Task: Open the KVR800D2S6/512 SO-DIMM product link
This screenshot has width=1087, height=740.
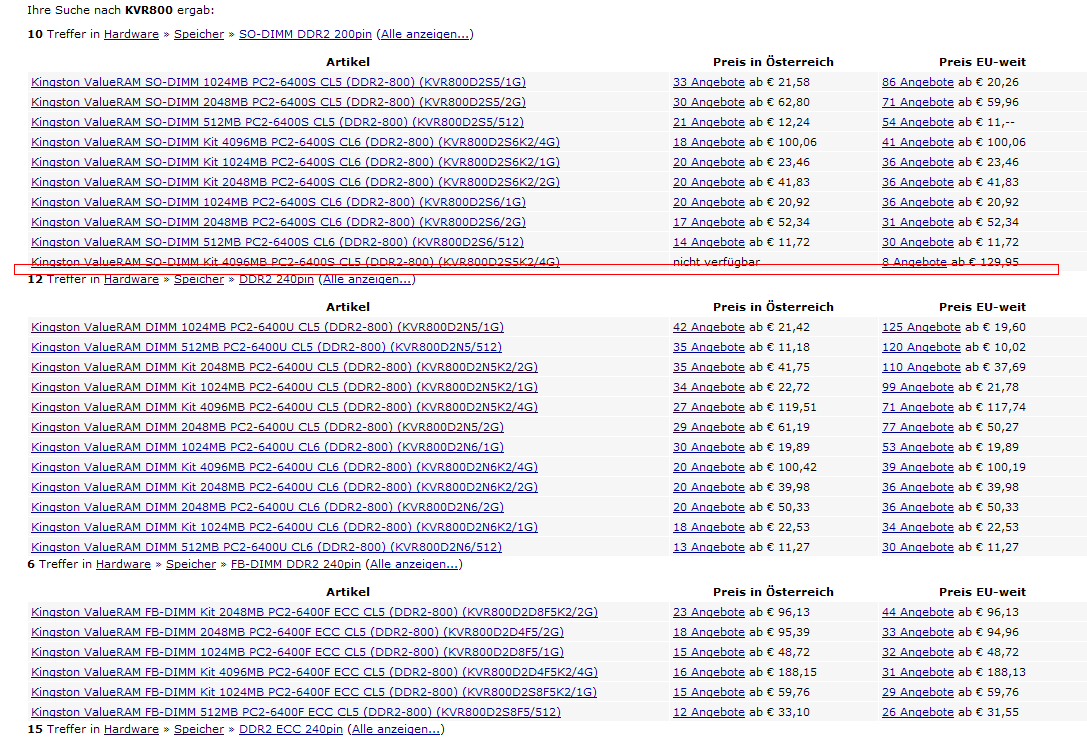Action: click(x=277, y=243)
